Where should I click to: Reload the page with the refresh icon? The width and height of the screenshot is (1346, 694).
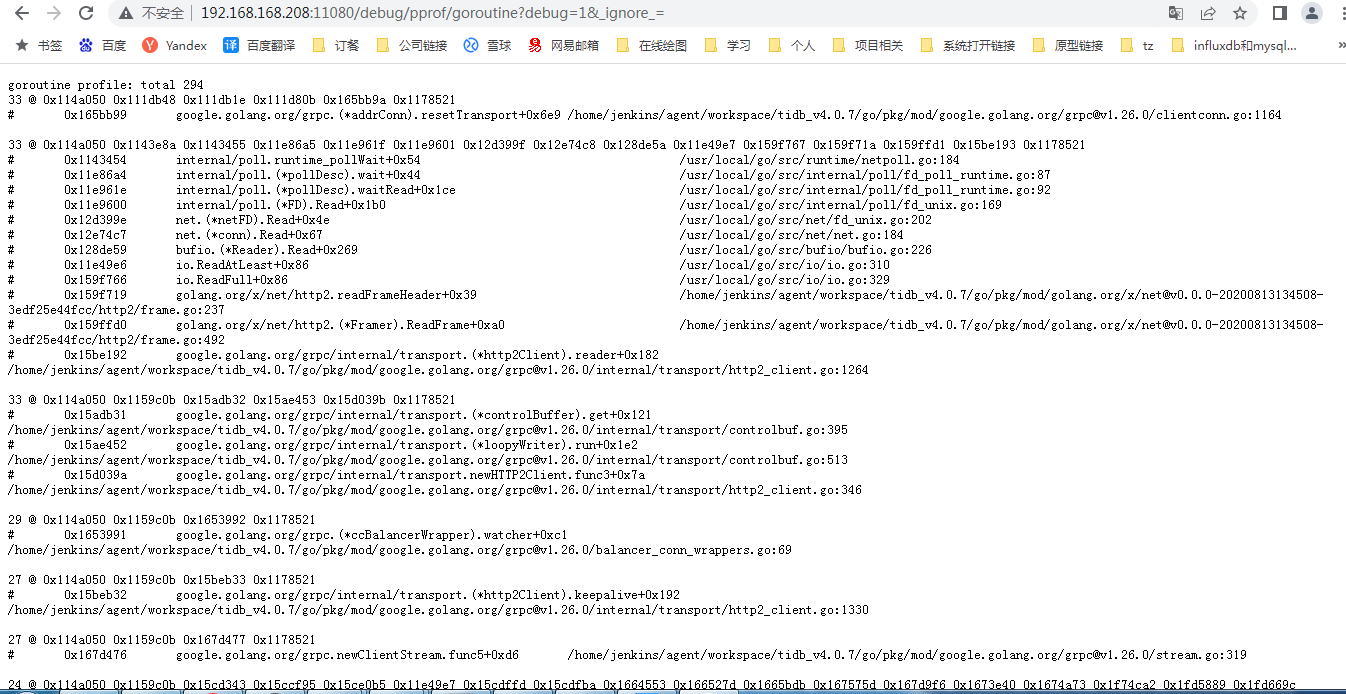(x=86, y=13)
